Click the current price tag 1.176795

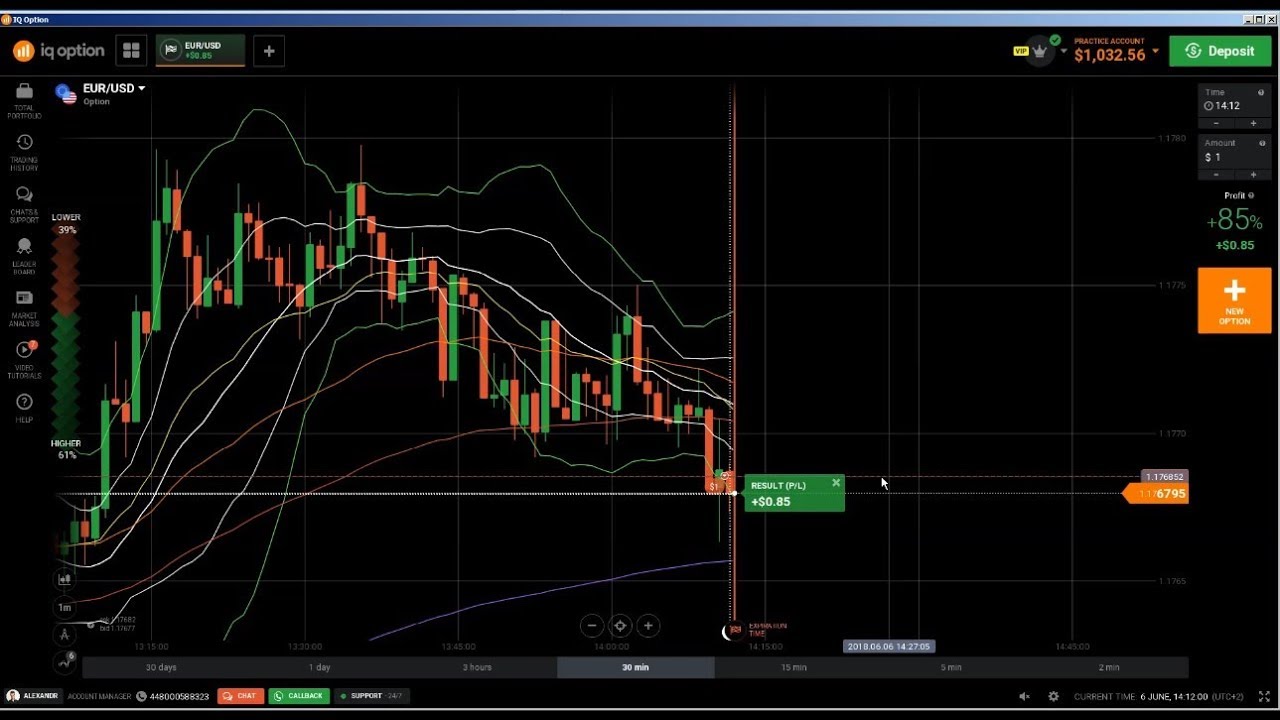(1156, 494)
